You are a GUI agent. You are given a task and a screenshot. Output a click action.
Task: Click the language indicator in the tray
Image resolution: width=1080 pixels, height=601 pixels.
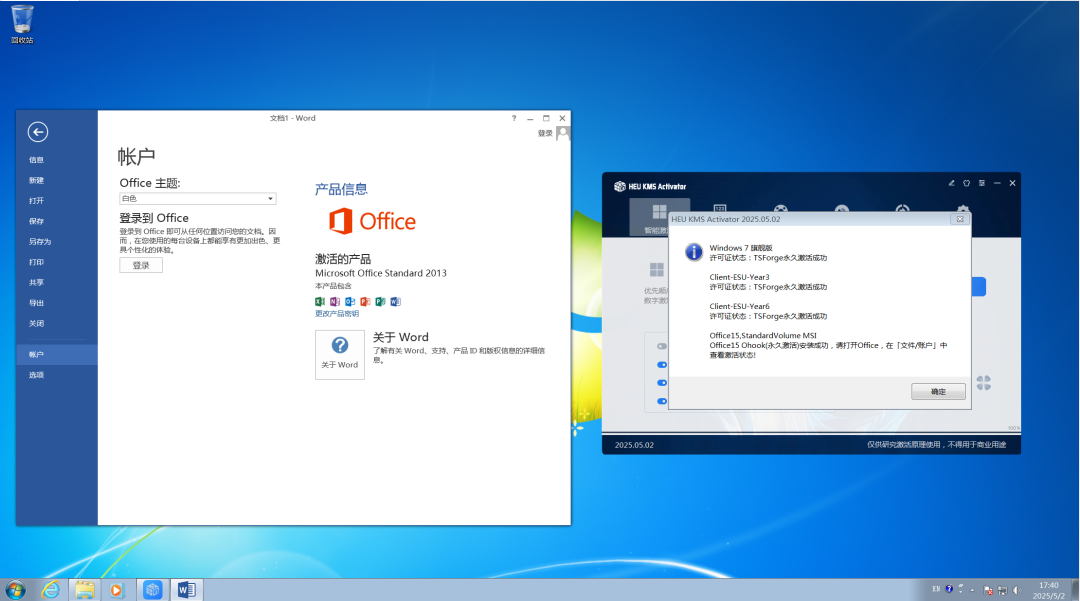pyautogui.click(x=936, y=589)
